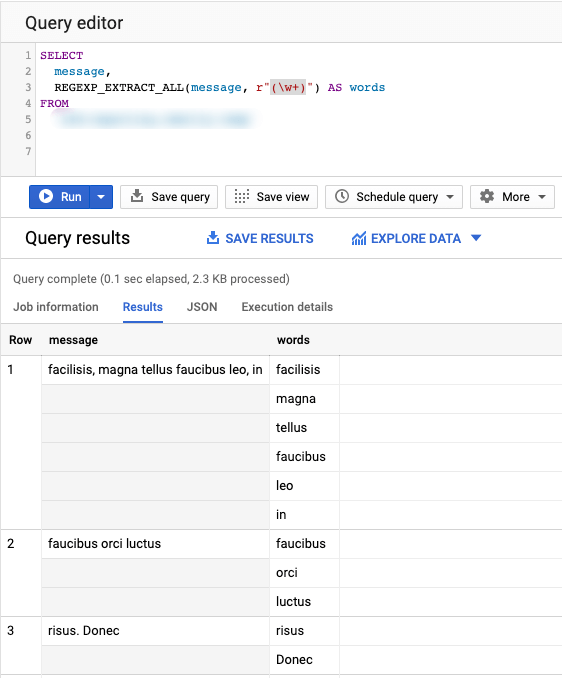Click the 'orci' words cell
562x678 pixels.
(x=304, y=572)
